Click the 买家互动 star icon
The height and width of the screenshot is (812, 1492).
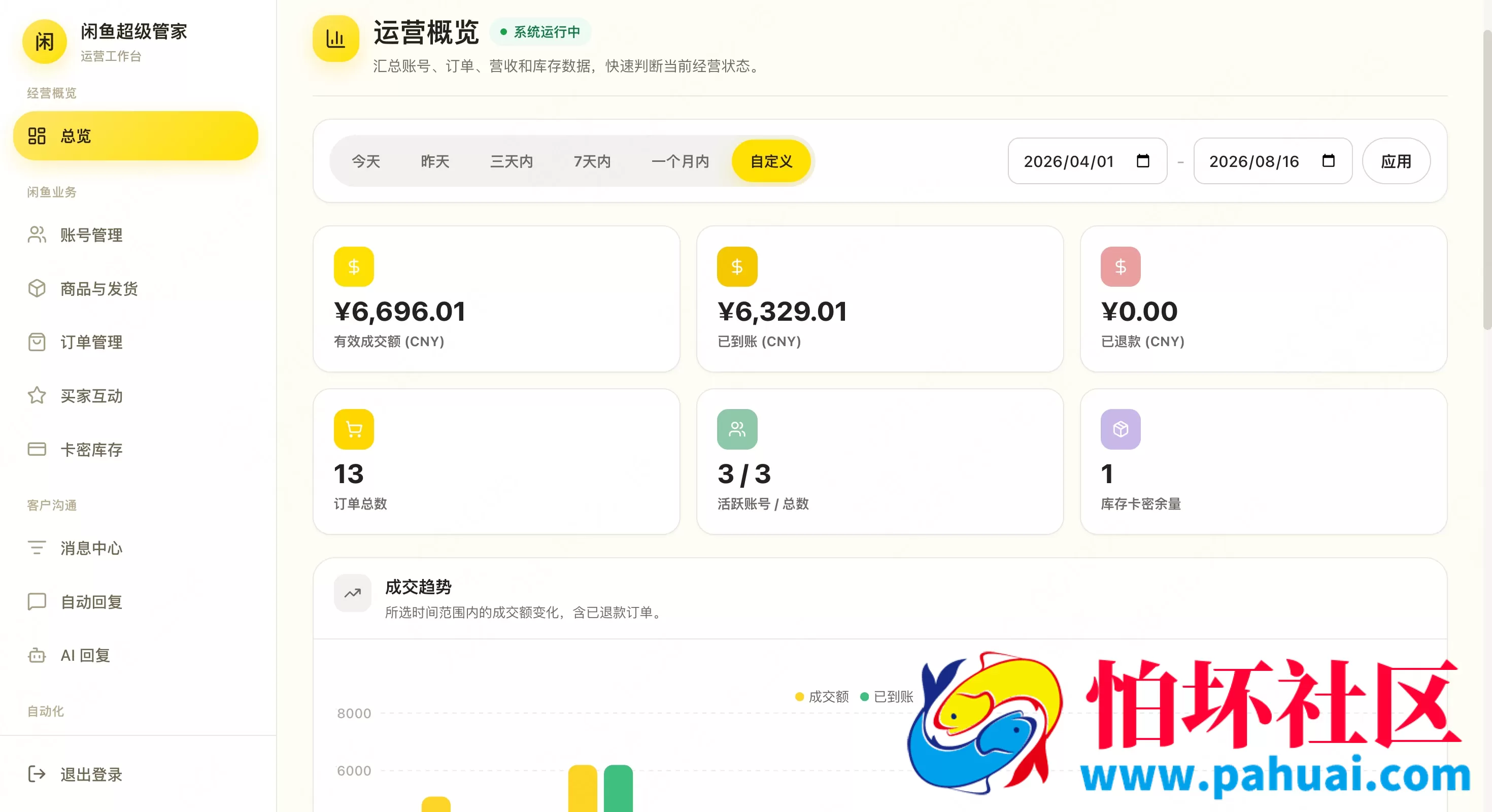(x=37, y=395)
